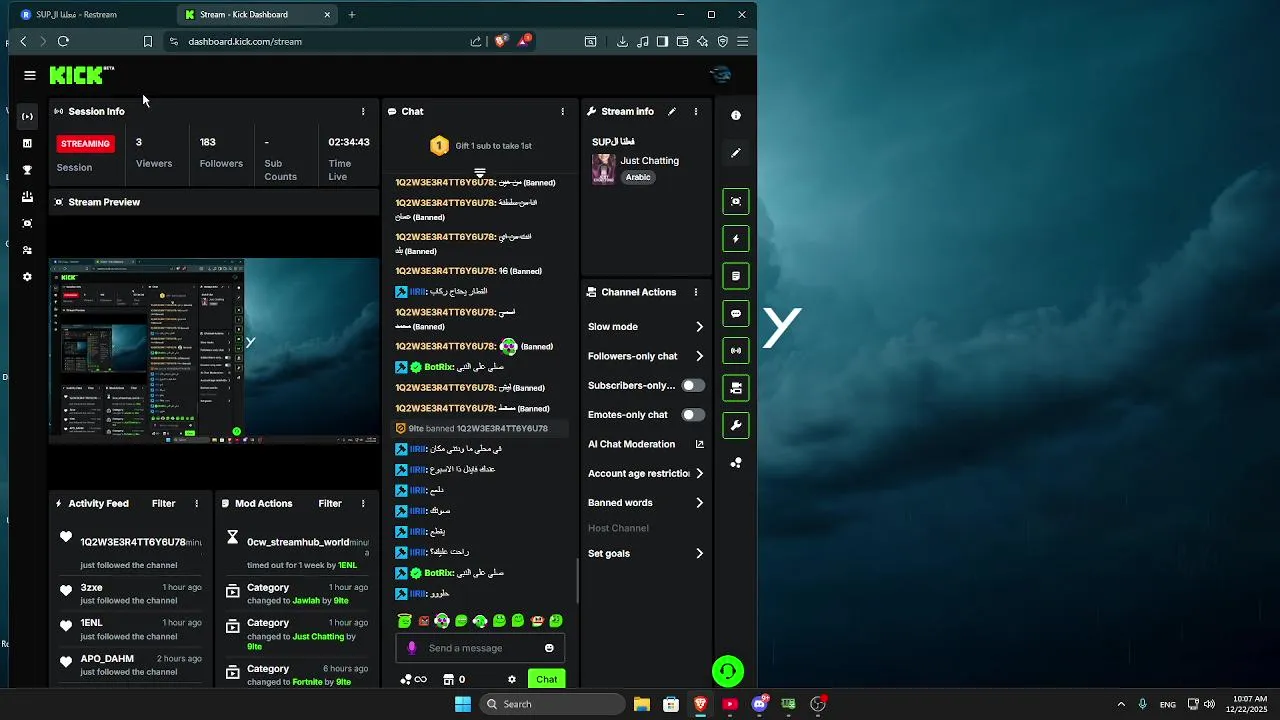
Task: Open the green support headset button
Action: pyautogui.click(x=728, y=671)
